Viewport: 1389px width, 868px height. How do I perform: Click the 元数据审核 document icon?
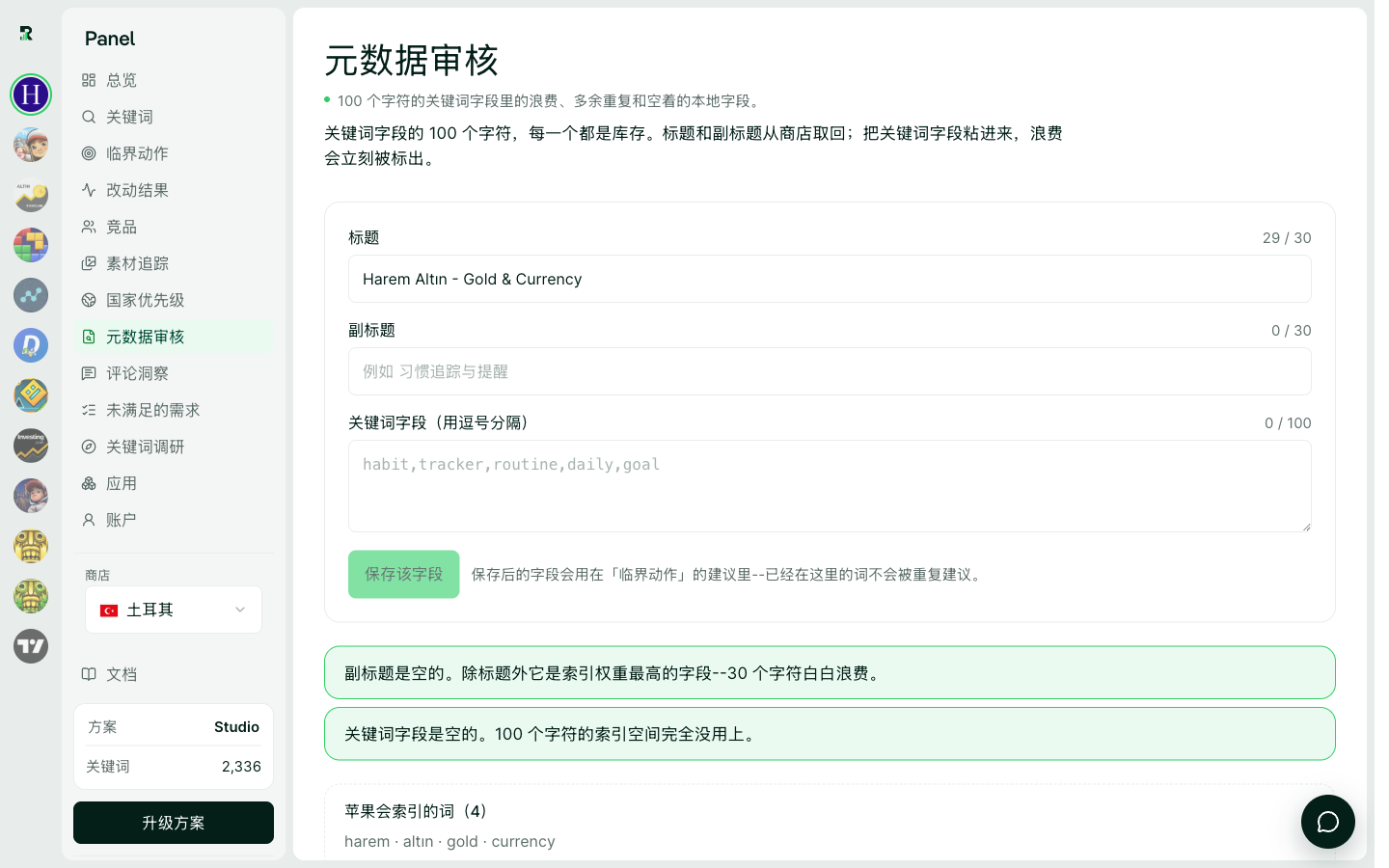coord(89,337)
